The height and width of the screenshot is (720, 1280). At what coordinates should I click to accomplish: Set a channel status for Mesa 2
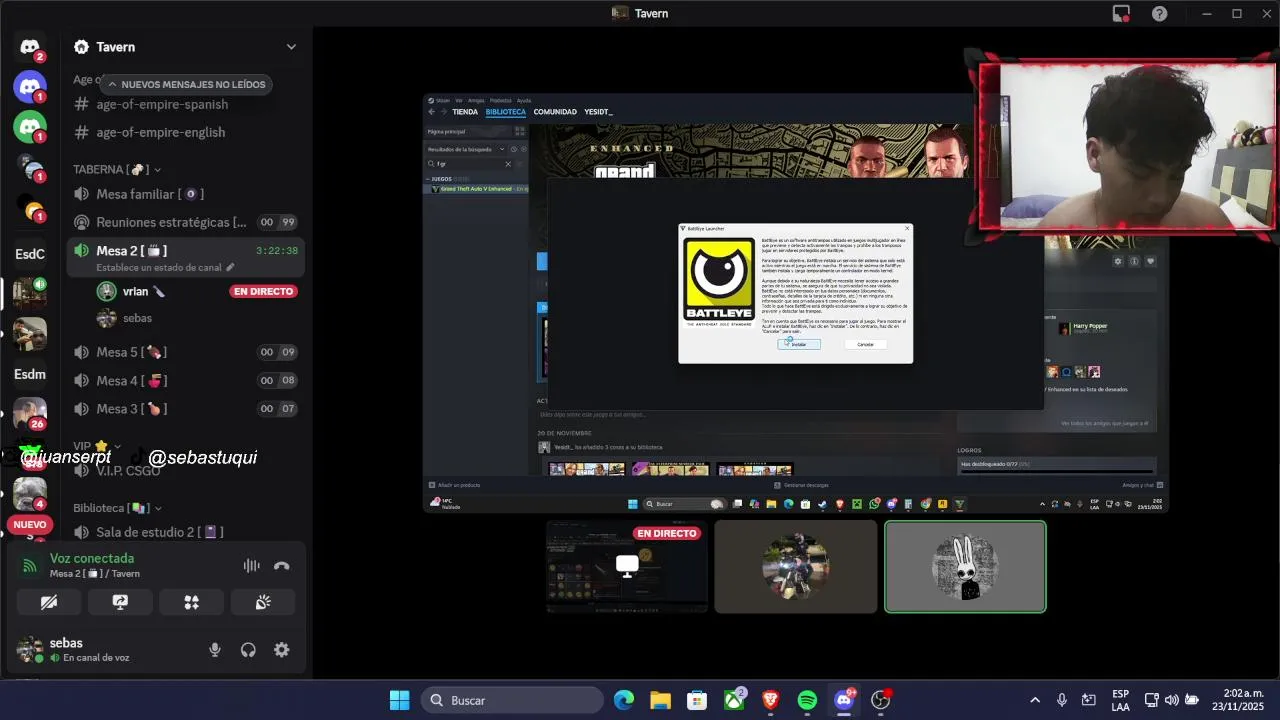click(165, 268)
